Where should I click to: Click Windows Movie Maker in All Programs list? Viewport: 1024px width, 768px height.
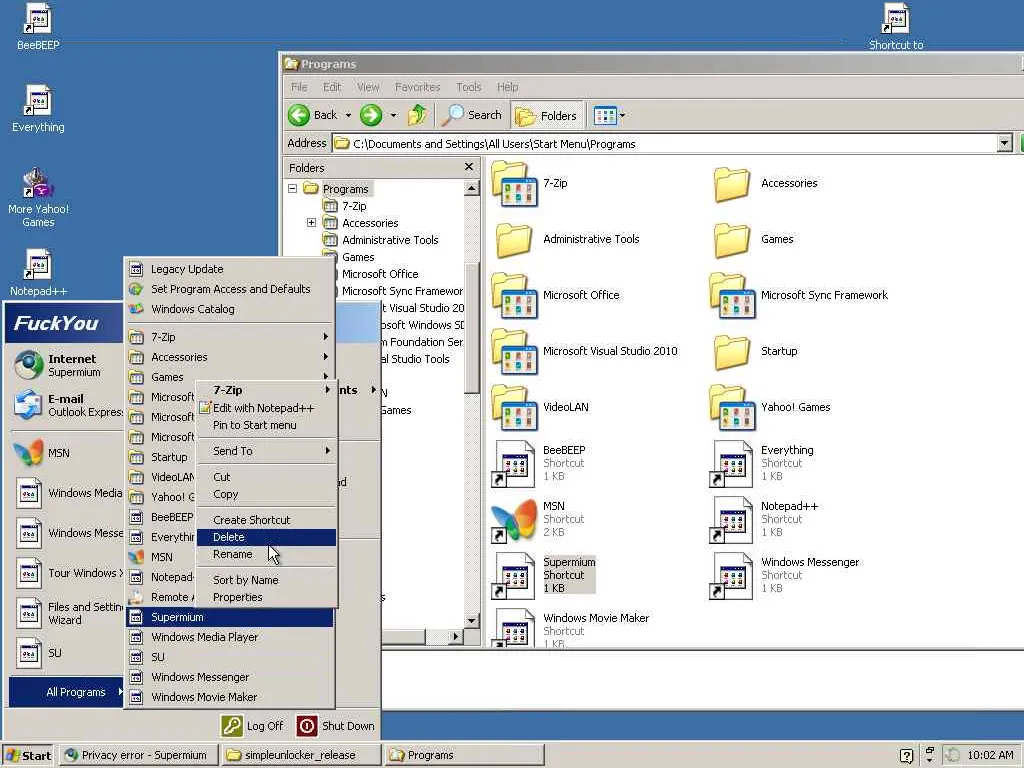(229, 697)
